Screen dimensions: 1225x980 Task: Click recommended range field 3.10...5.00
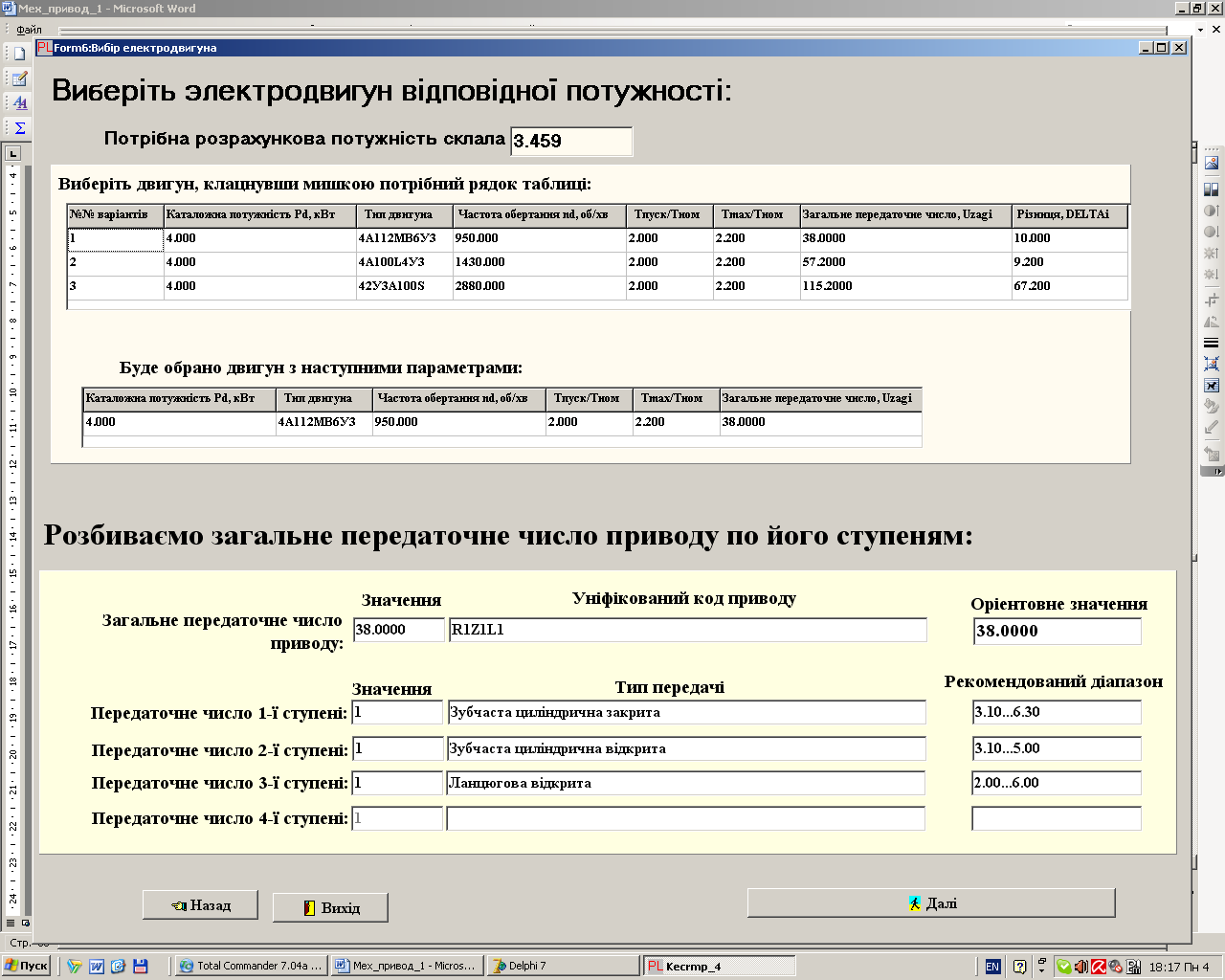pyautogui.click(x=1057, y=748)
